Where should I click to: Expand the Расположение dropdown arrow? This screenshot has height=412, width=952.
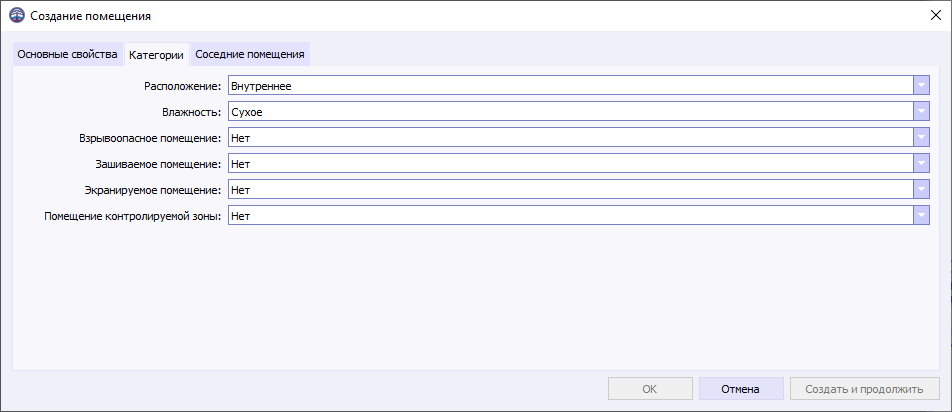click(921, 86)
